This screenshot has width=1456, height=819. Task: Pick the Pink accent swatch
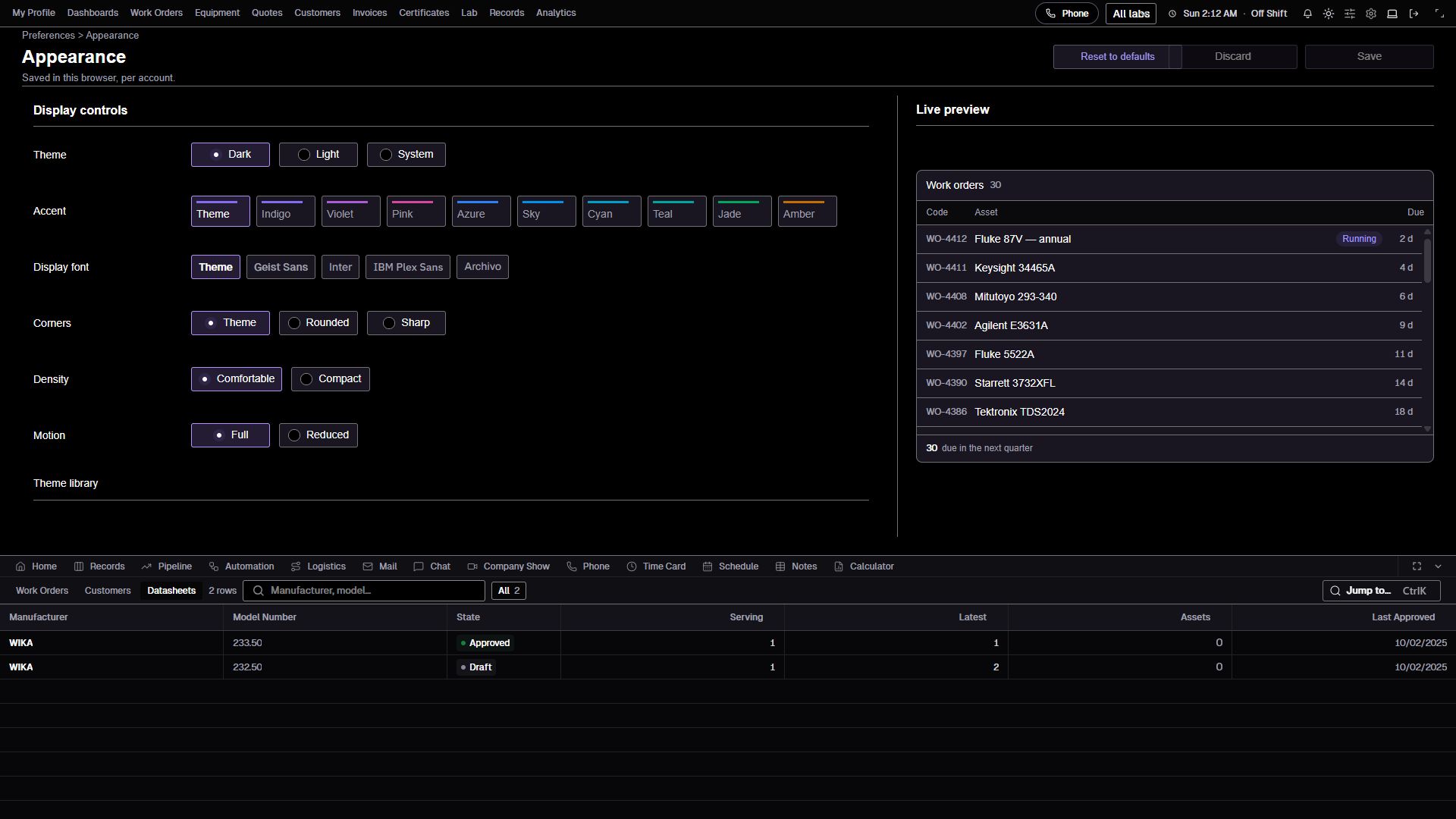click(x=416, y=212)
